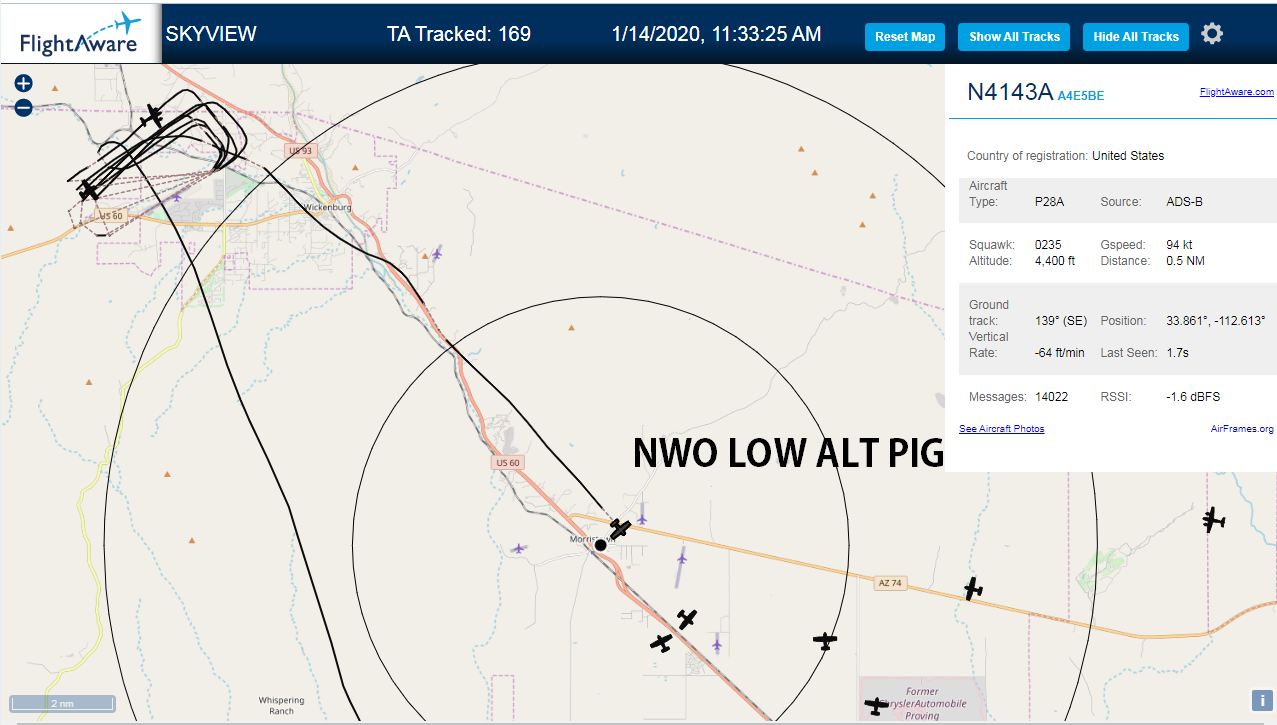This screenshot has height=725, width=1277.
Task: Open the map attribution info icon
Action: [x=1261, y=701]
